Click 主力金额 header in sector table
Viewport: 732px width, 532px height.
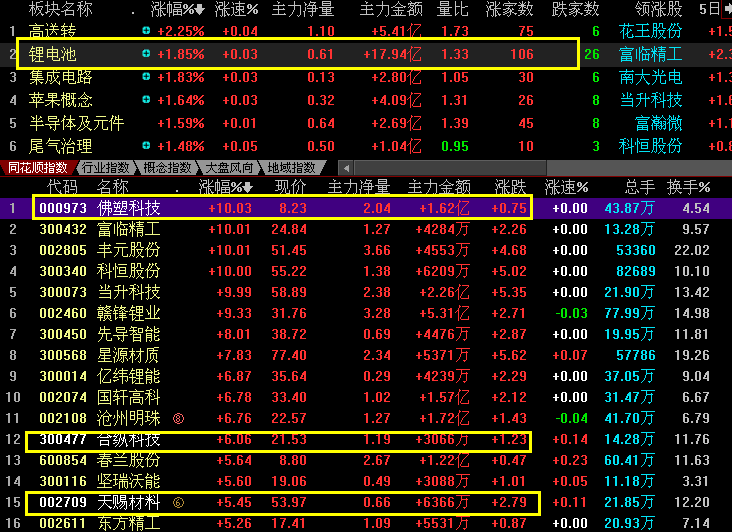pos(391,9)
